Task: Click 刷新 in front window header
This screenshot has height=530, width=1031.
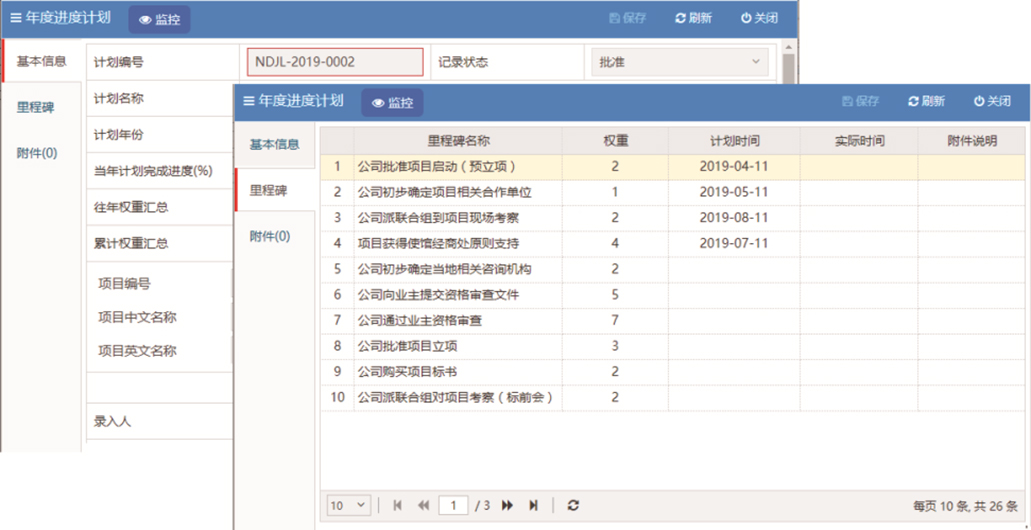Action: click(x=926, y=101)
